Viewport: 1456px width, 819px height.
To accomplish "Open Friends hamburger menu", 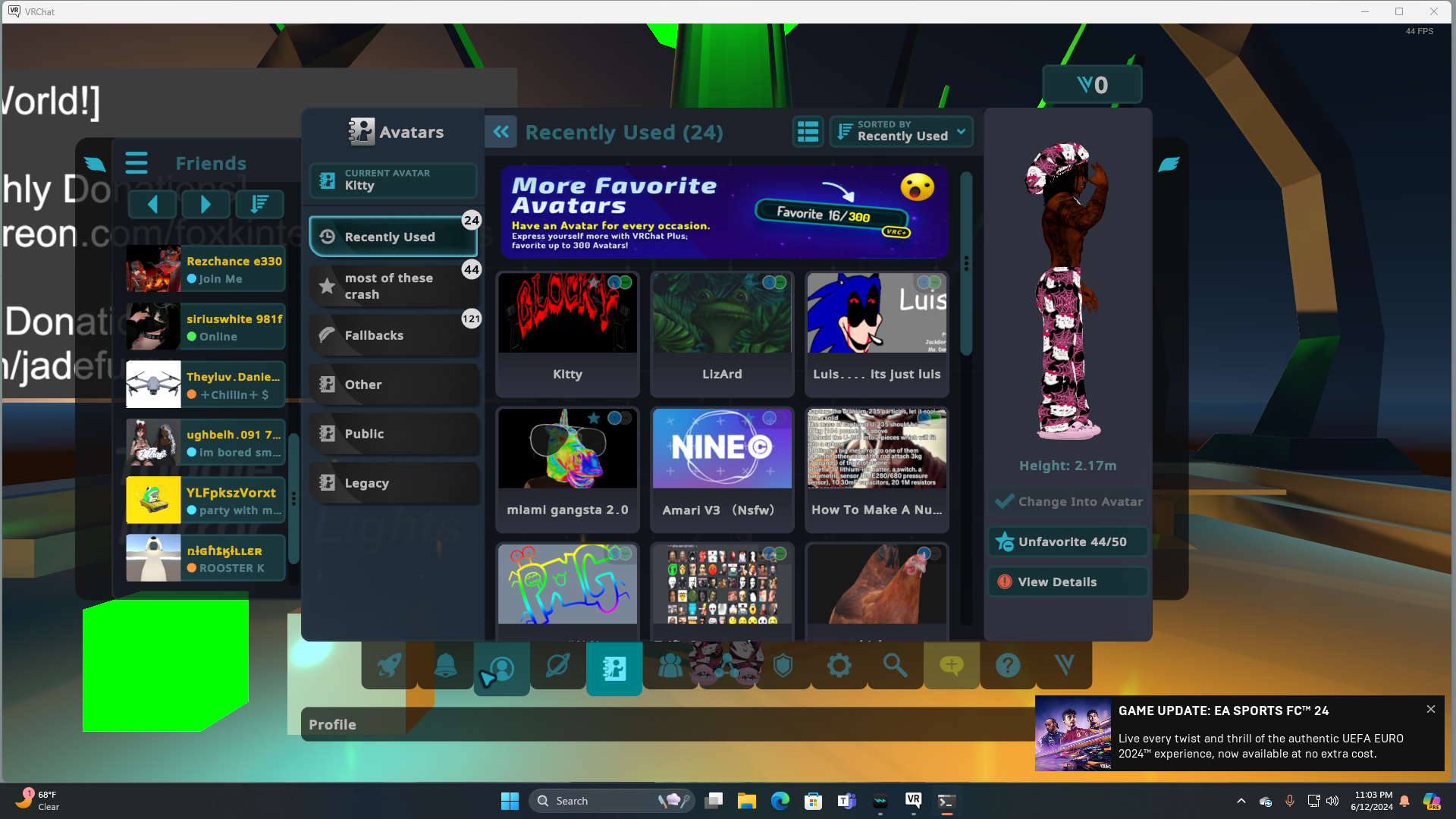I will pyautogui.click(x=136, y=163).
